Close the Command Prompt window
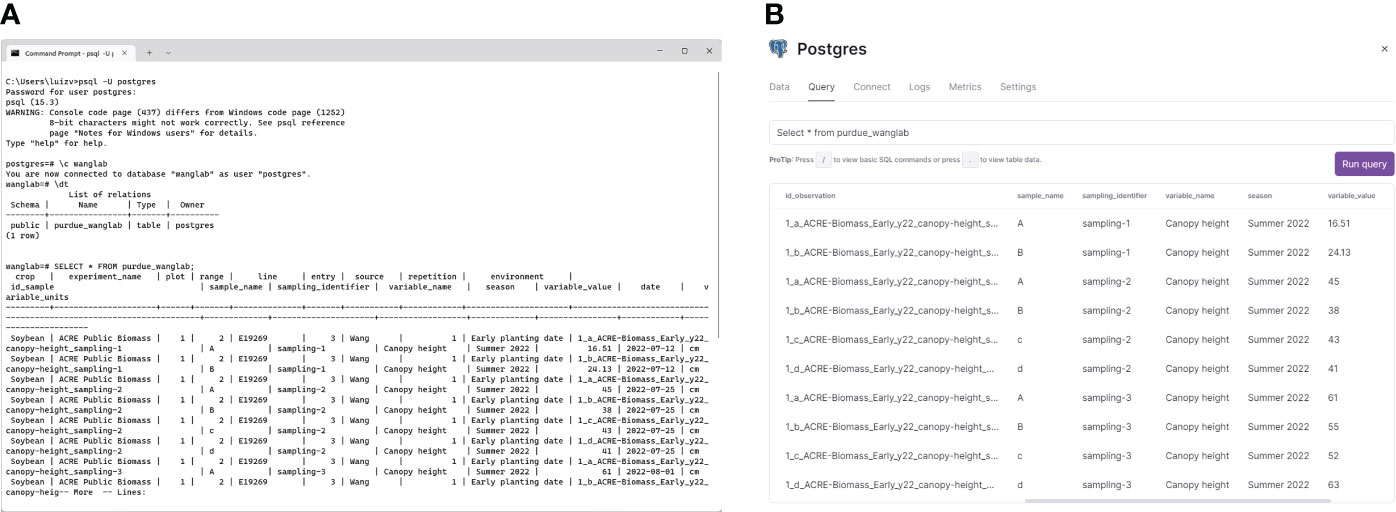This screenshot has height=512, width=1396. coord(709,51)
